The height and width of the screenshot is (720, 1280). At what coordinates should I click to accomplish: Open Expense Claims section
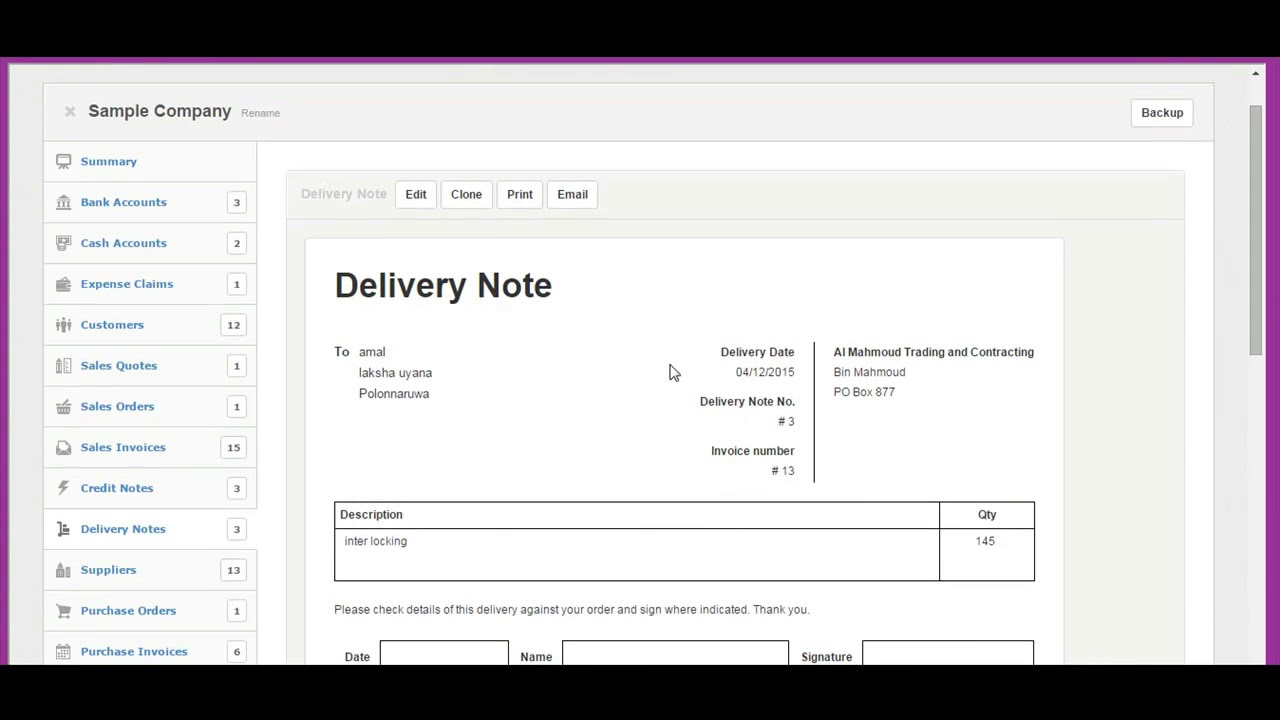pyautogui.click(x=127, y=284)
